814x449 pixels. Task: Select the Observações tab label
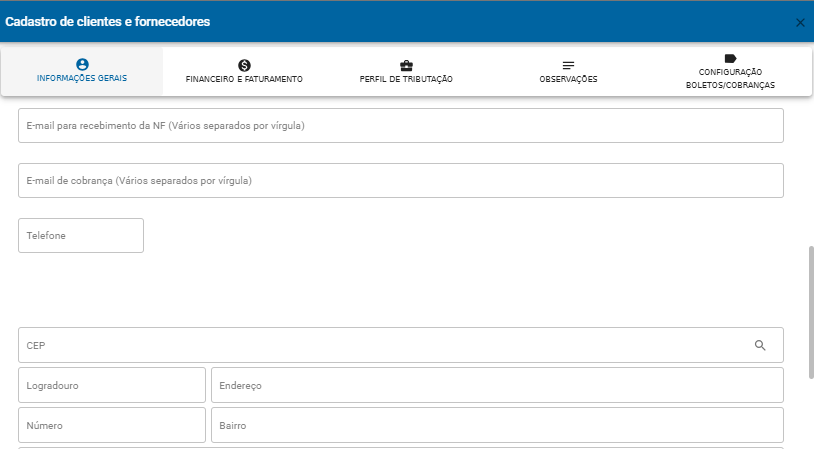pyautogui.click(x=568, y=79)
